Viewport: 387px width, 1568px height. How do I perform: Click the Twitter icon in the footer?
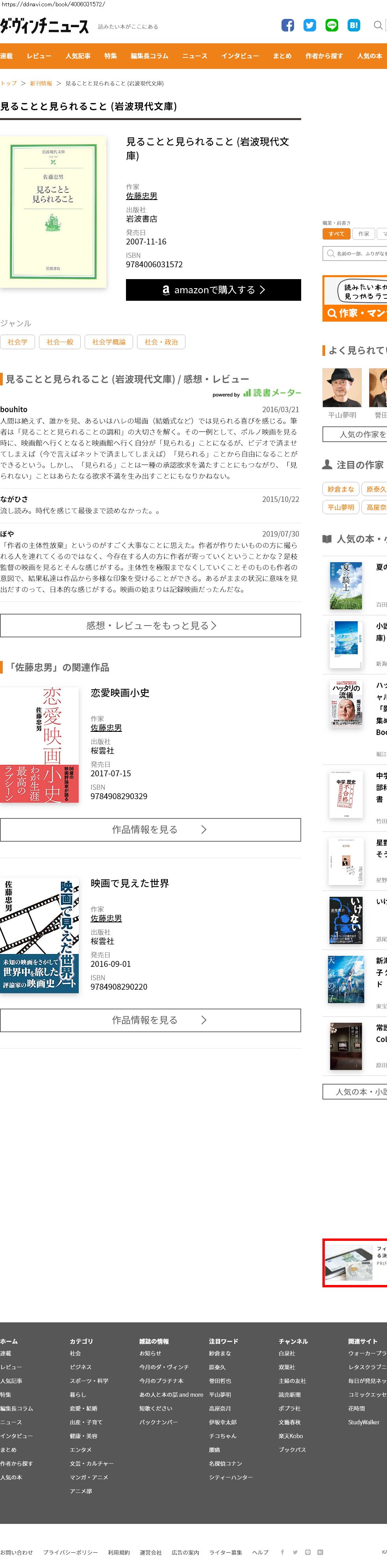click(x=295, y=1551)
